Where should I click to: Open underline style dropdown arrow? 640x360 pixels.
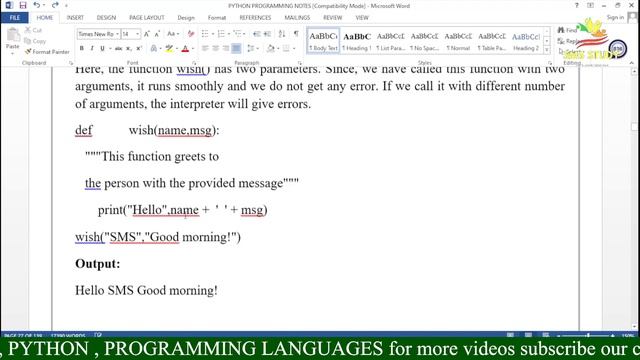109,49
